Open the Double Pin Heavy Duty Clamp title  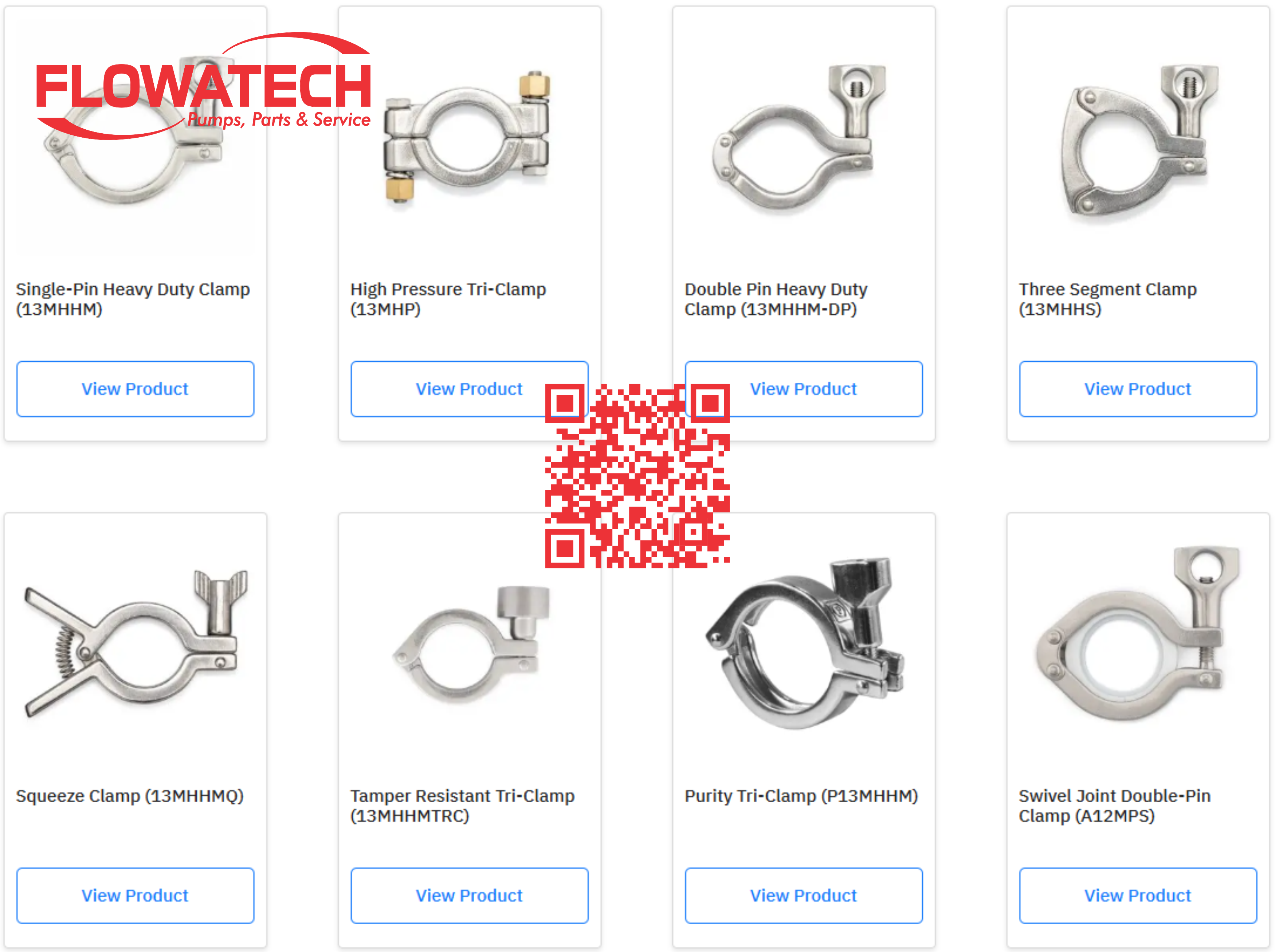(x=776, y=299)
